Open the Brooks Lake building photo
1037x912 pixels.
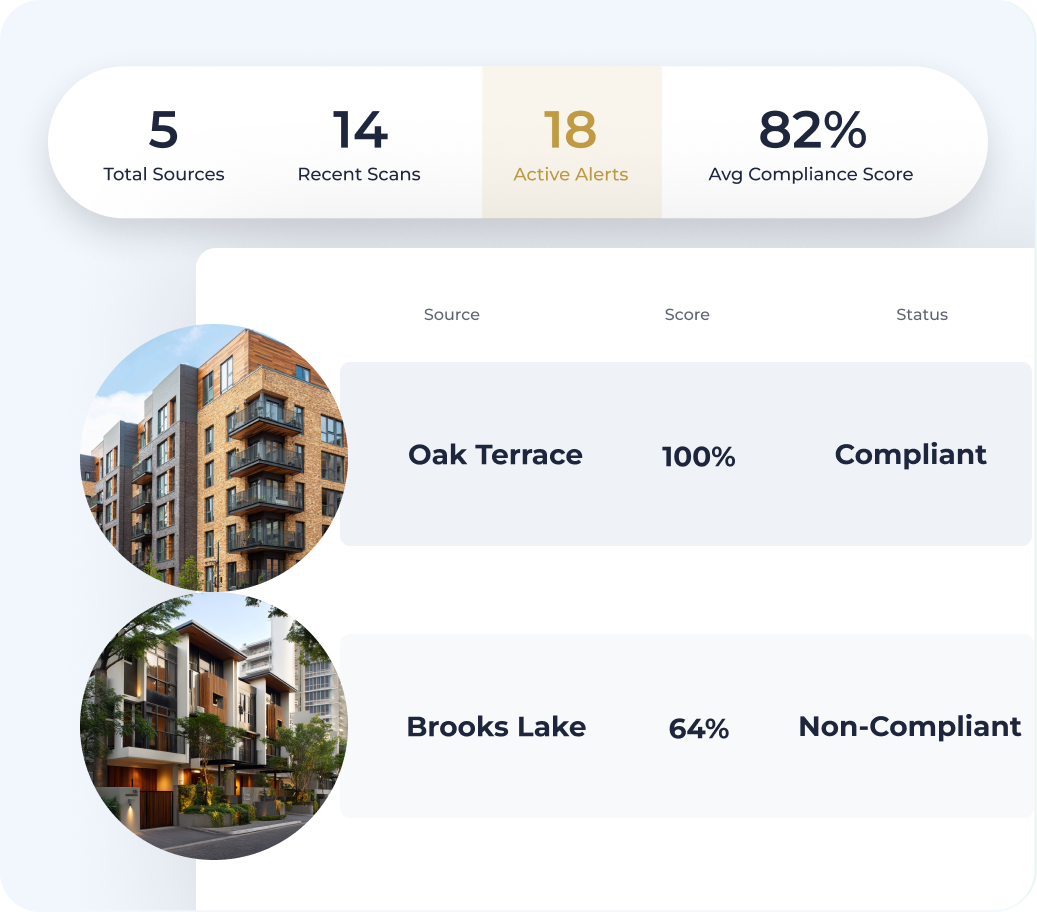214,726
